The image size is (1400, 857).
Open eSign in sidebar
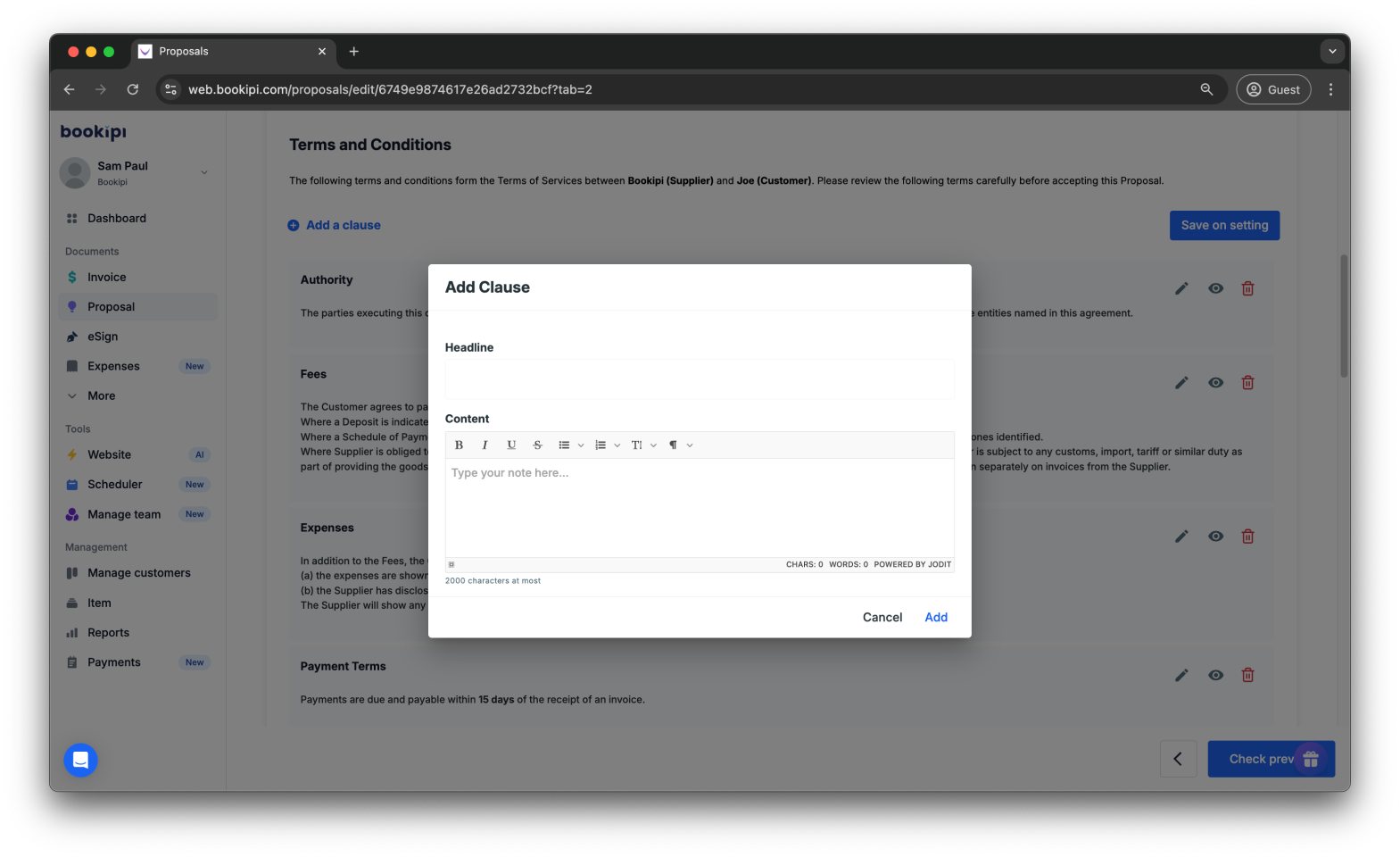[x=137, y=337]
